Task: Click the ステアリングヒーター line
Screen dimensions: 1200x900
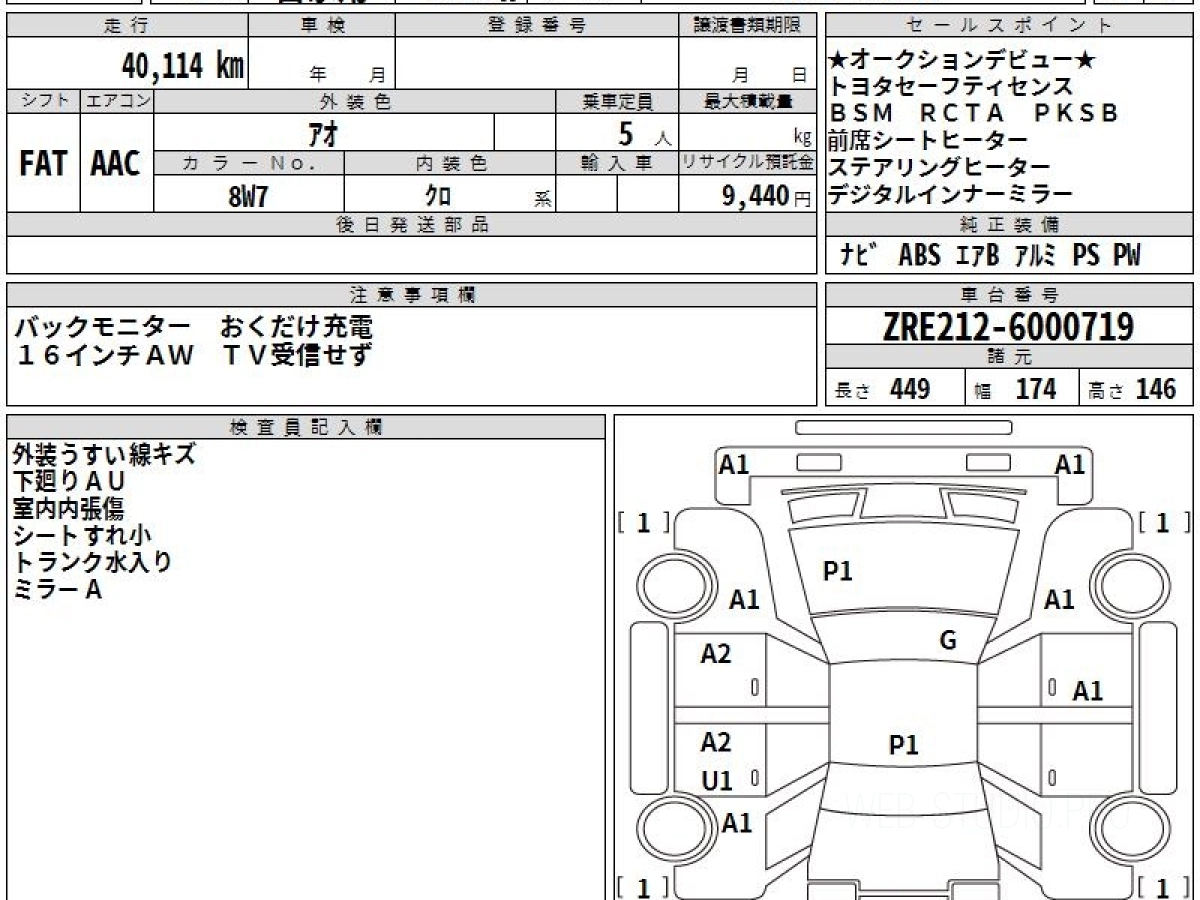Action: [x=940, y=166]
